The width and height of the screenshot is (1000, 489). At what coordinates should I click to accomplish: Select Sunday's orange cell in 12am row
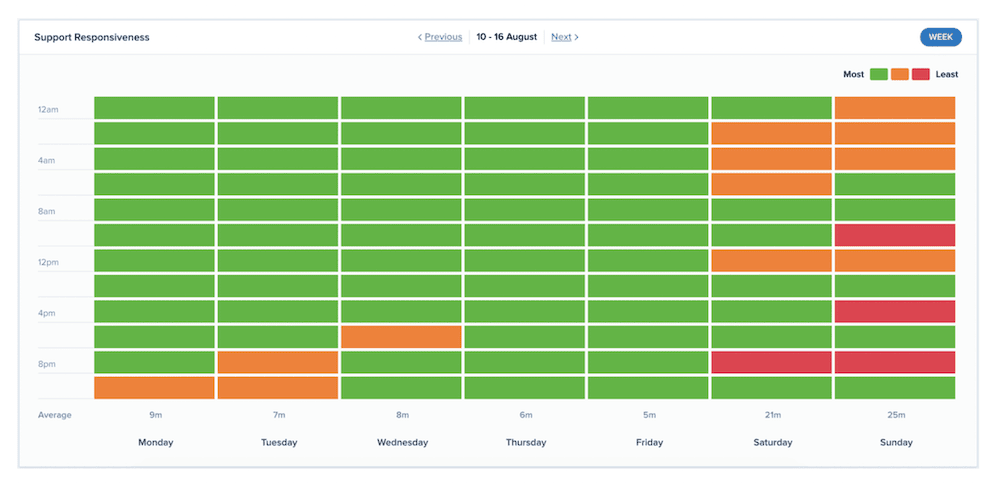click(895, 108)
